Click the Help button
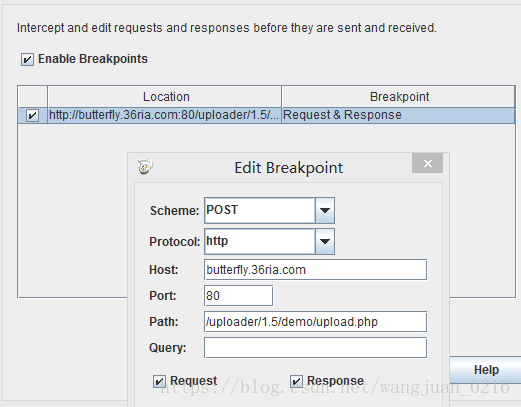521x407 pixels. point(486,370)
